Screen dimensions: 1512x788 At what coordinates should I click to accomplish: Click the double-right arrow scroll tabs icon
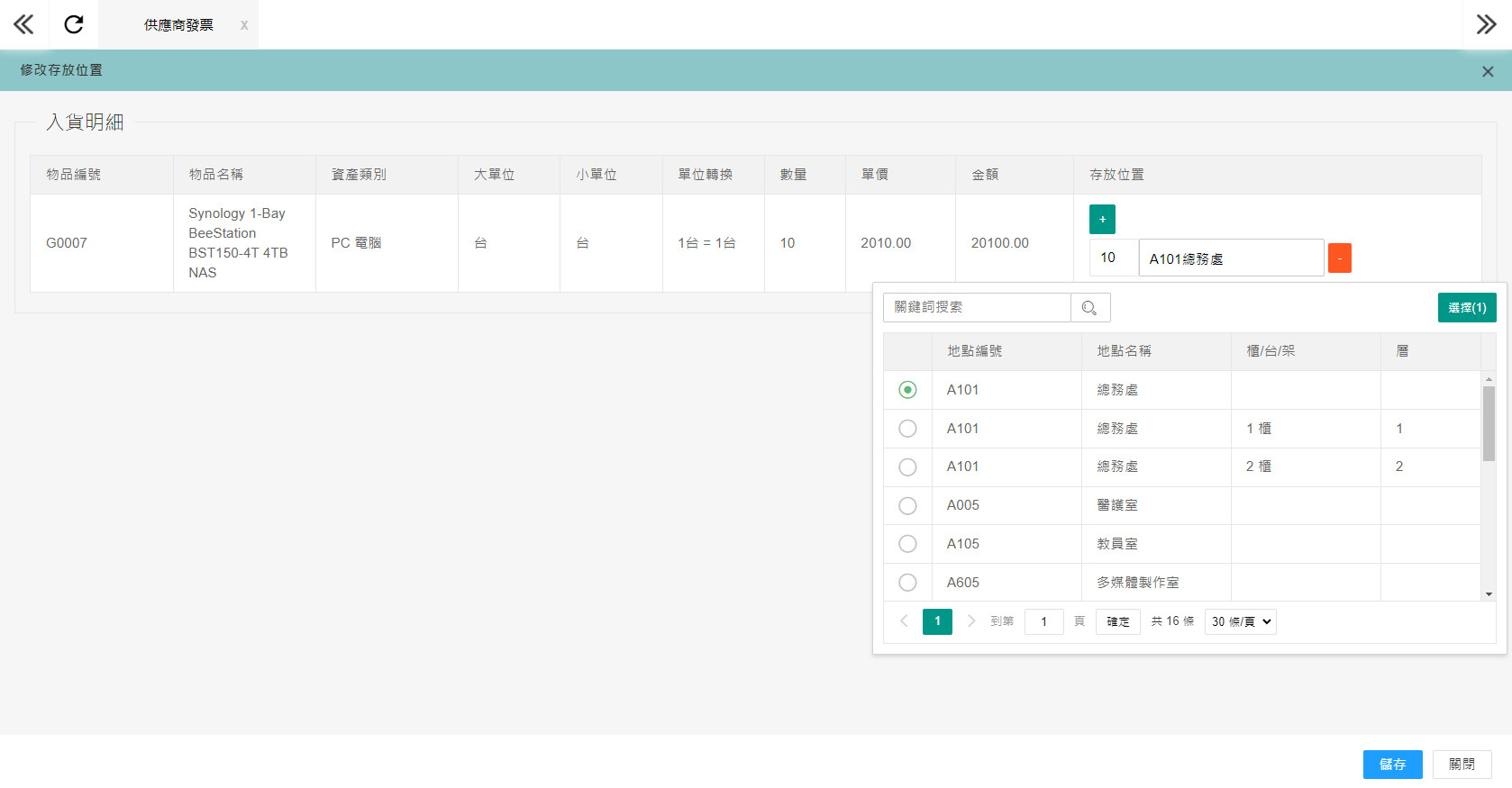[1486, 24]
